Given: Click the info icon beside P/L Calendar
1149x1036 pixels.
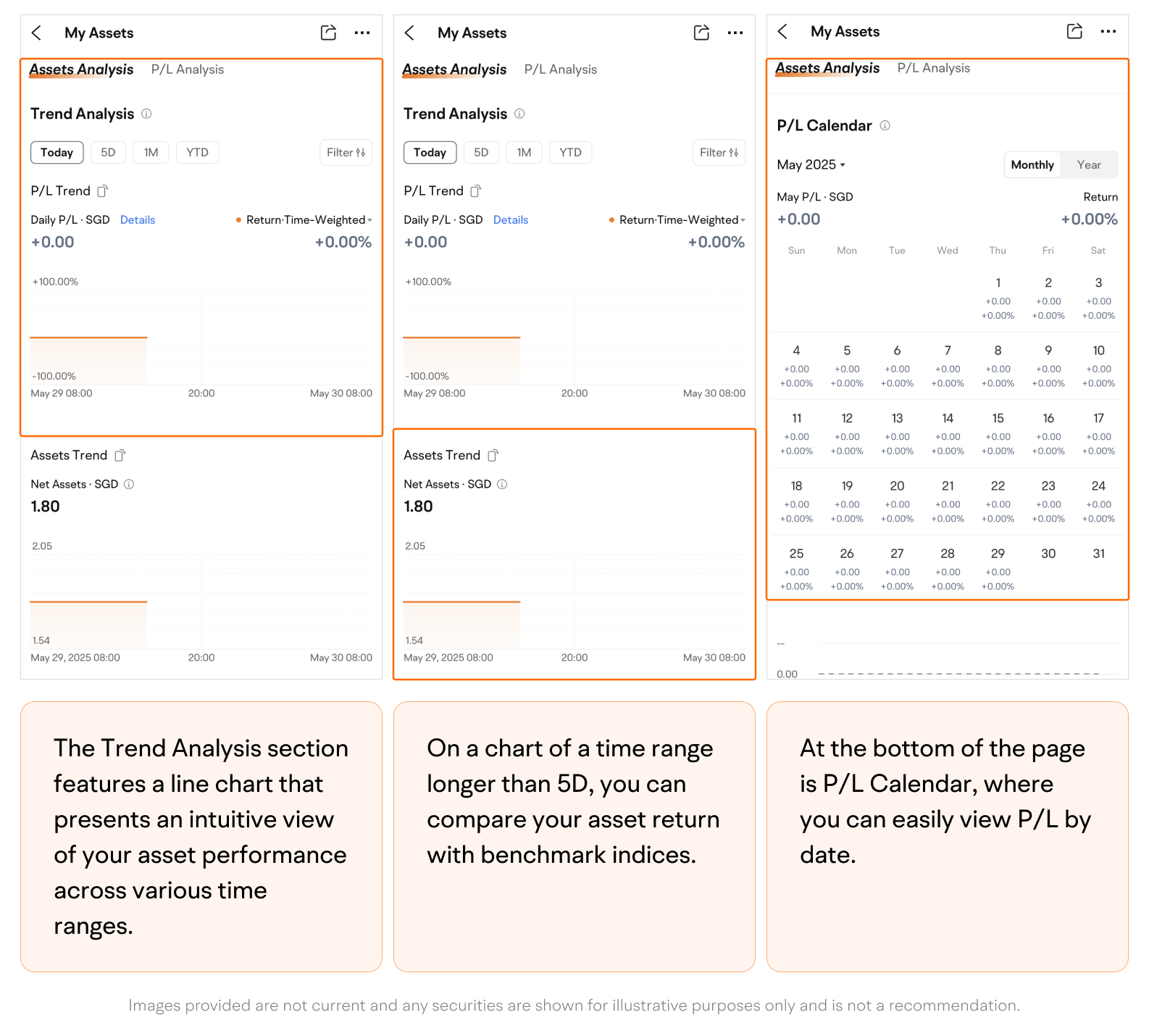Looking at the screenshot, I should tap(885, 126).
